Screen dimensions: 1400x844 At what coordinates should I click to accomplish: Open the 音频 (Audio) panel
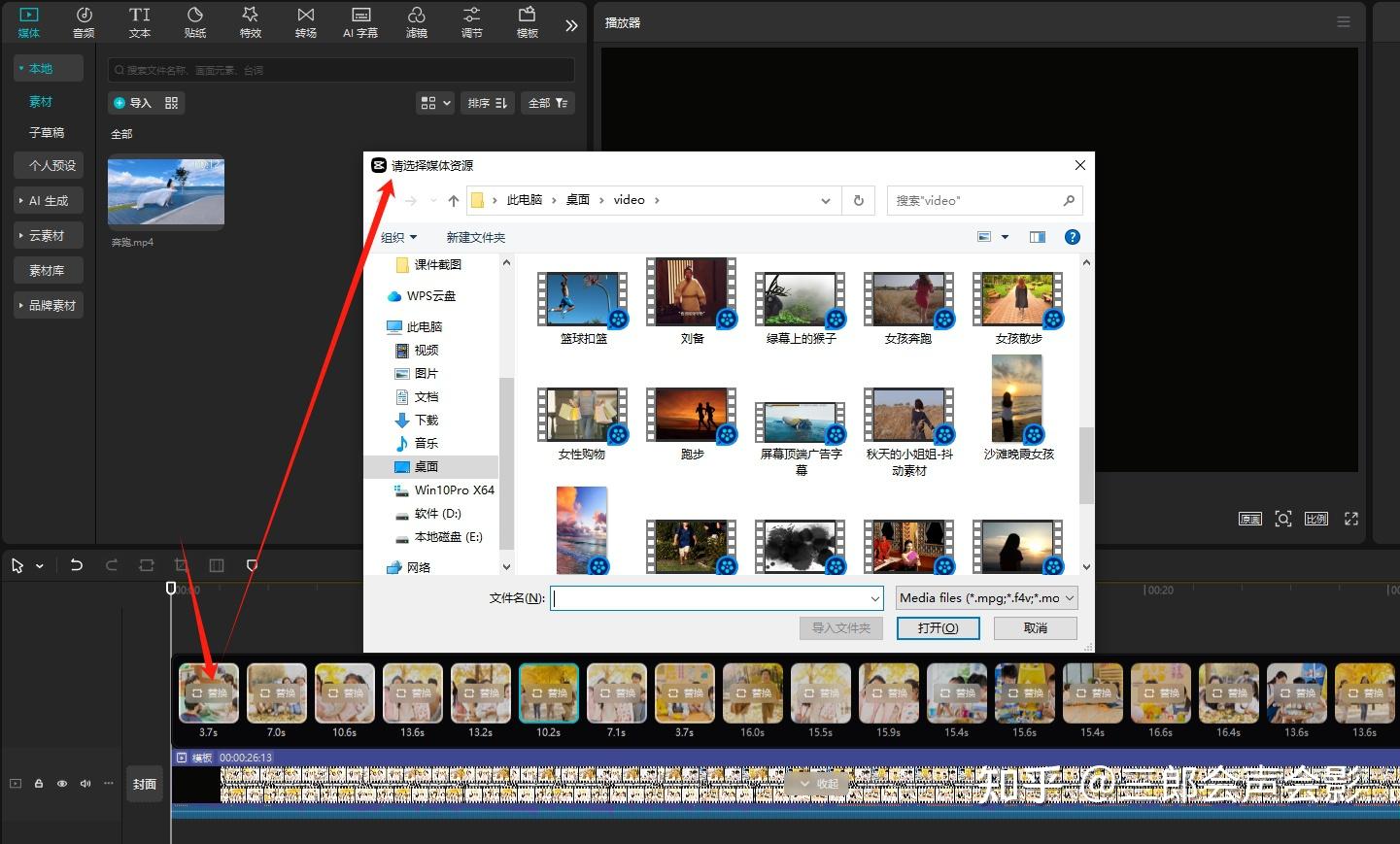coord(84,21)
